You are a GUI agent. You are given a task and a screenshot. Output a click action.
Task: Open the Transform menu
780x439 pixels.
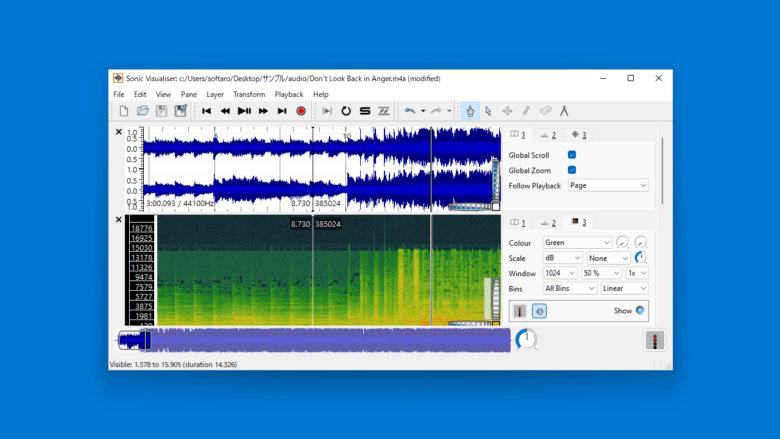coord(249,94)
